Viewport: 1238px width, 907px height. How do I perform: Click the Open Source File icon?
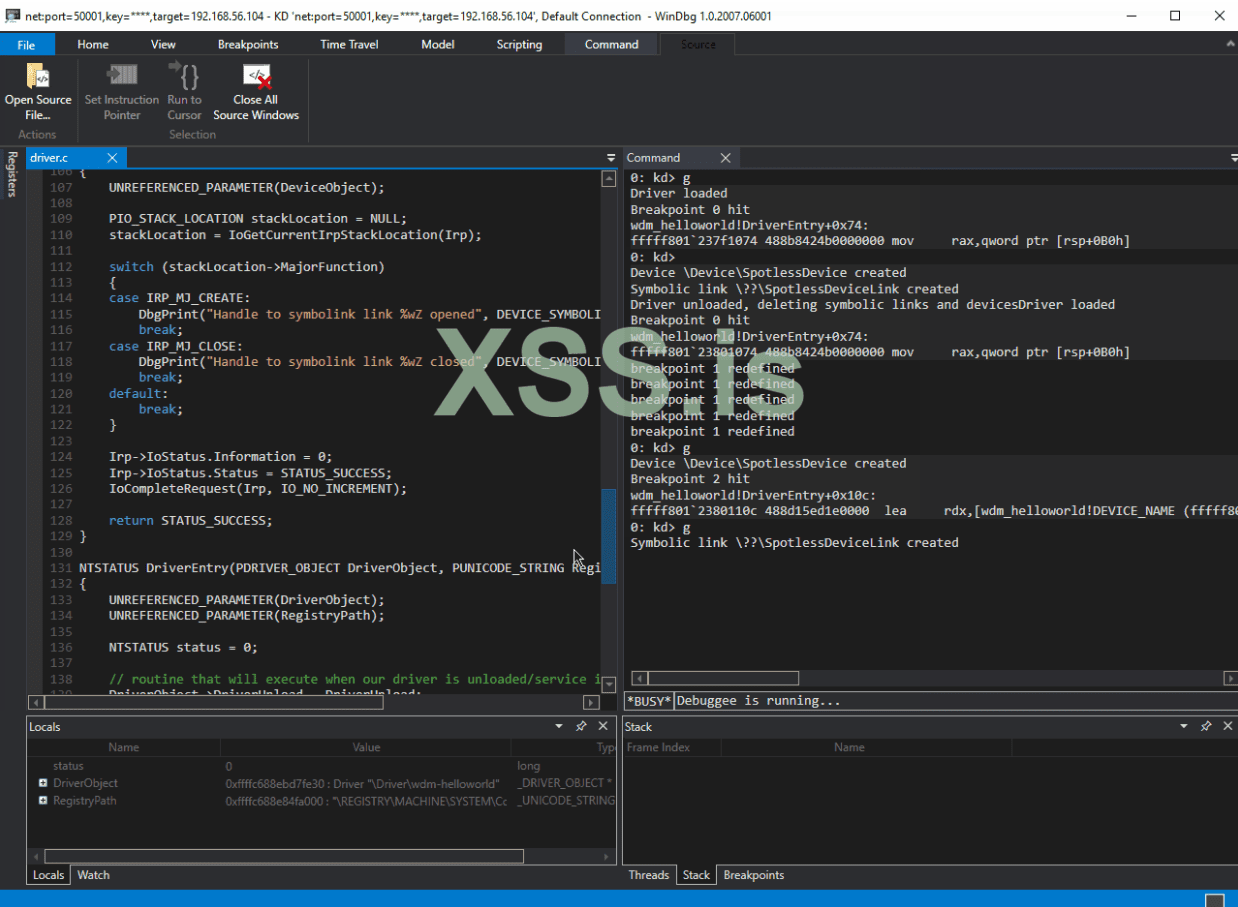[38, 77]
